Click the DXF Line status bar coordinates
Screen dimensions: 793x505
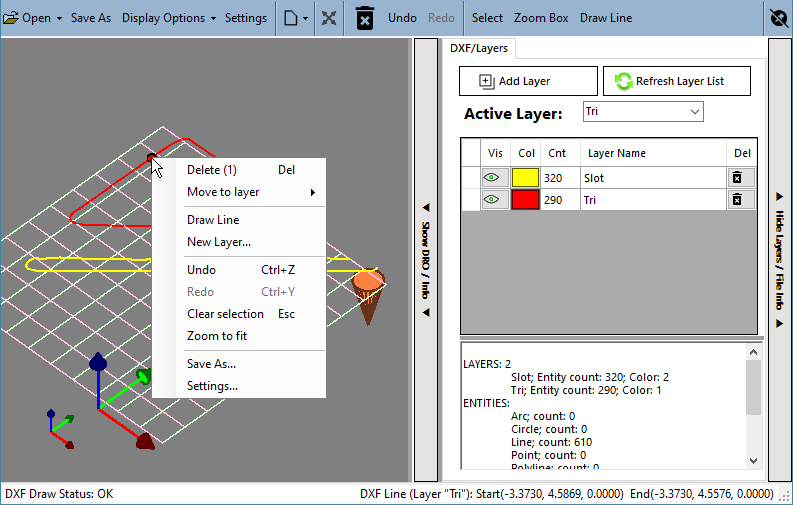(566, 494)
